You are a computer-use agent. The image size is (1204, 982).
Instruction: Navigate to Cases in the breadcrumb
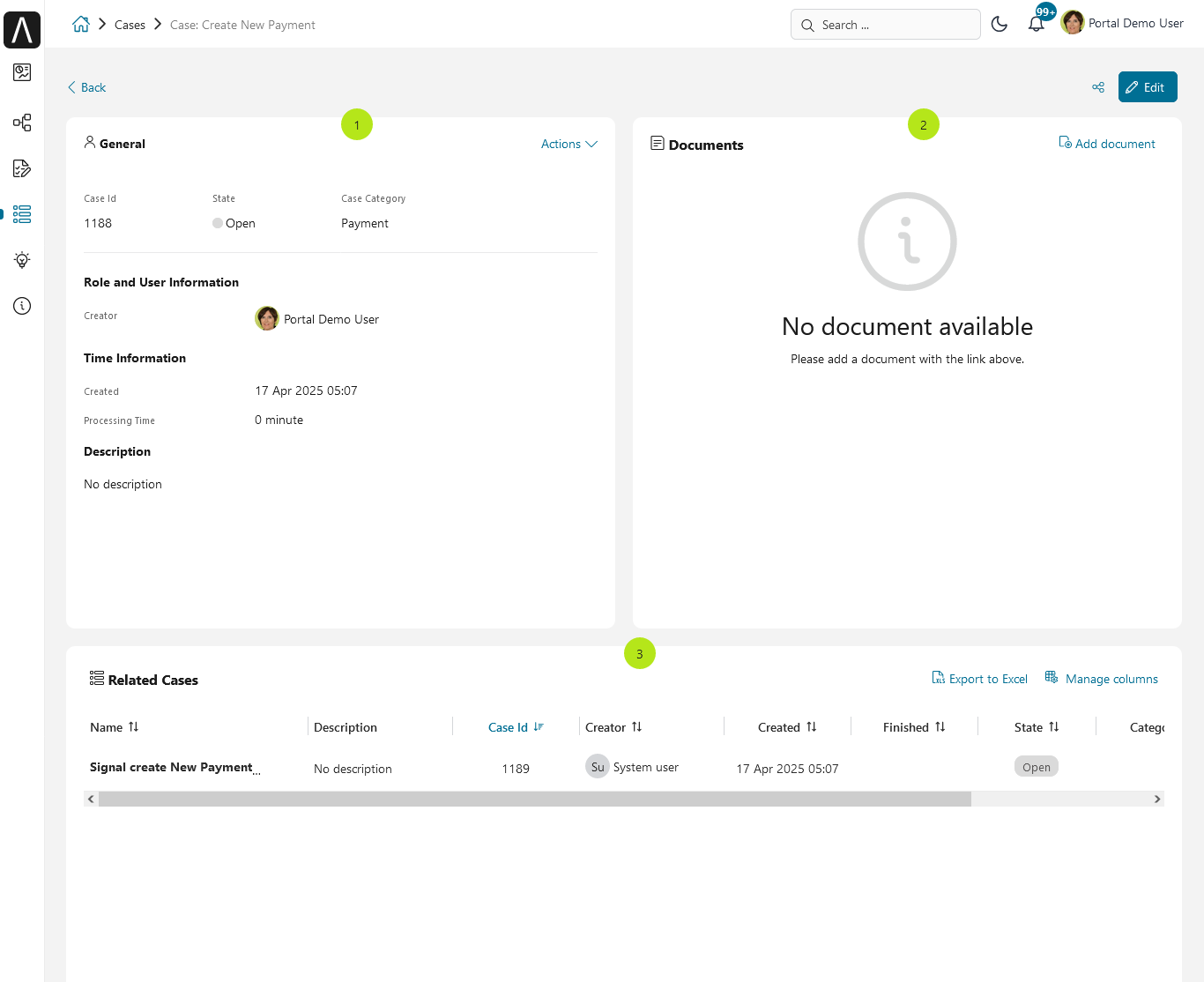click(130, 25)
